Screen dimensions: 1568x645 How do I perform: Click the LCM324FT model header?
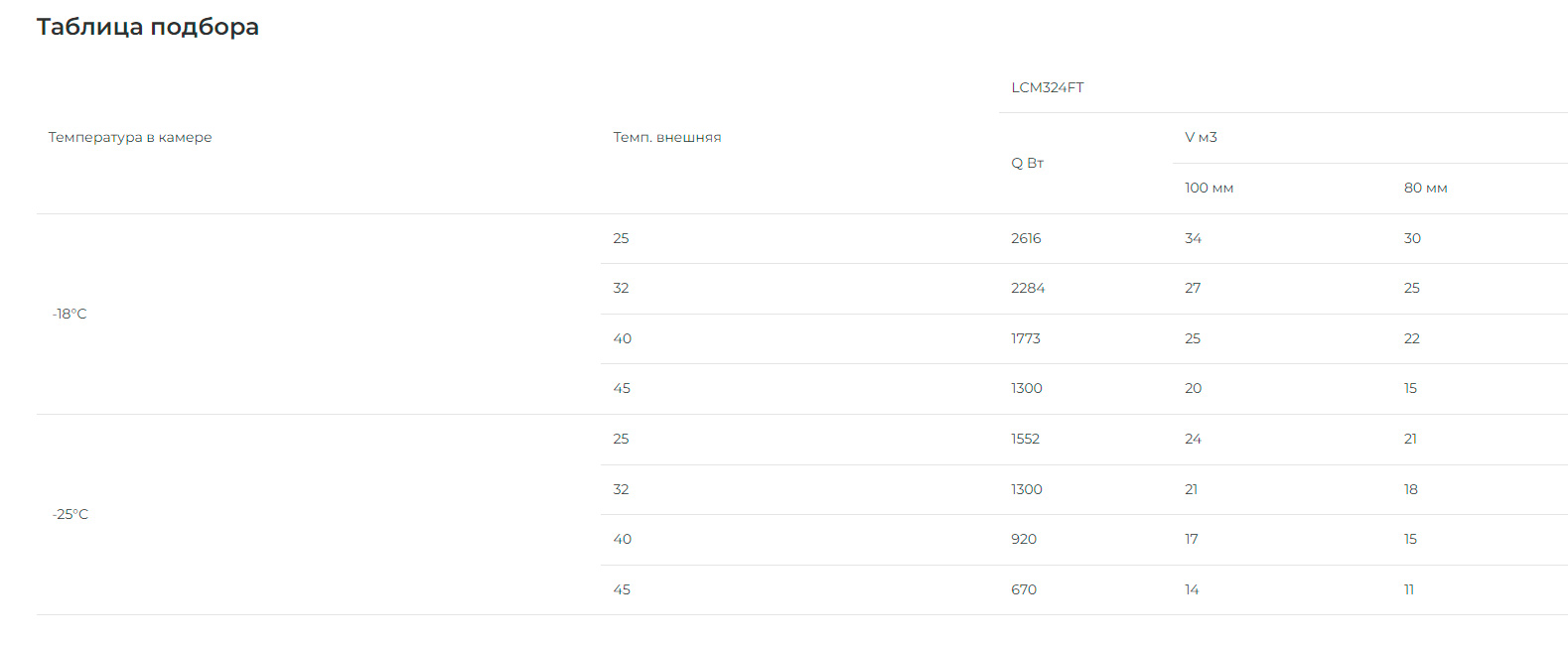[x=1047, y=87]
